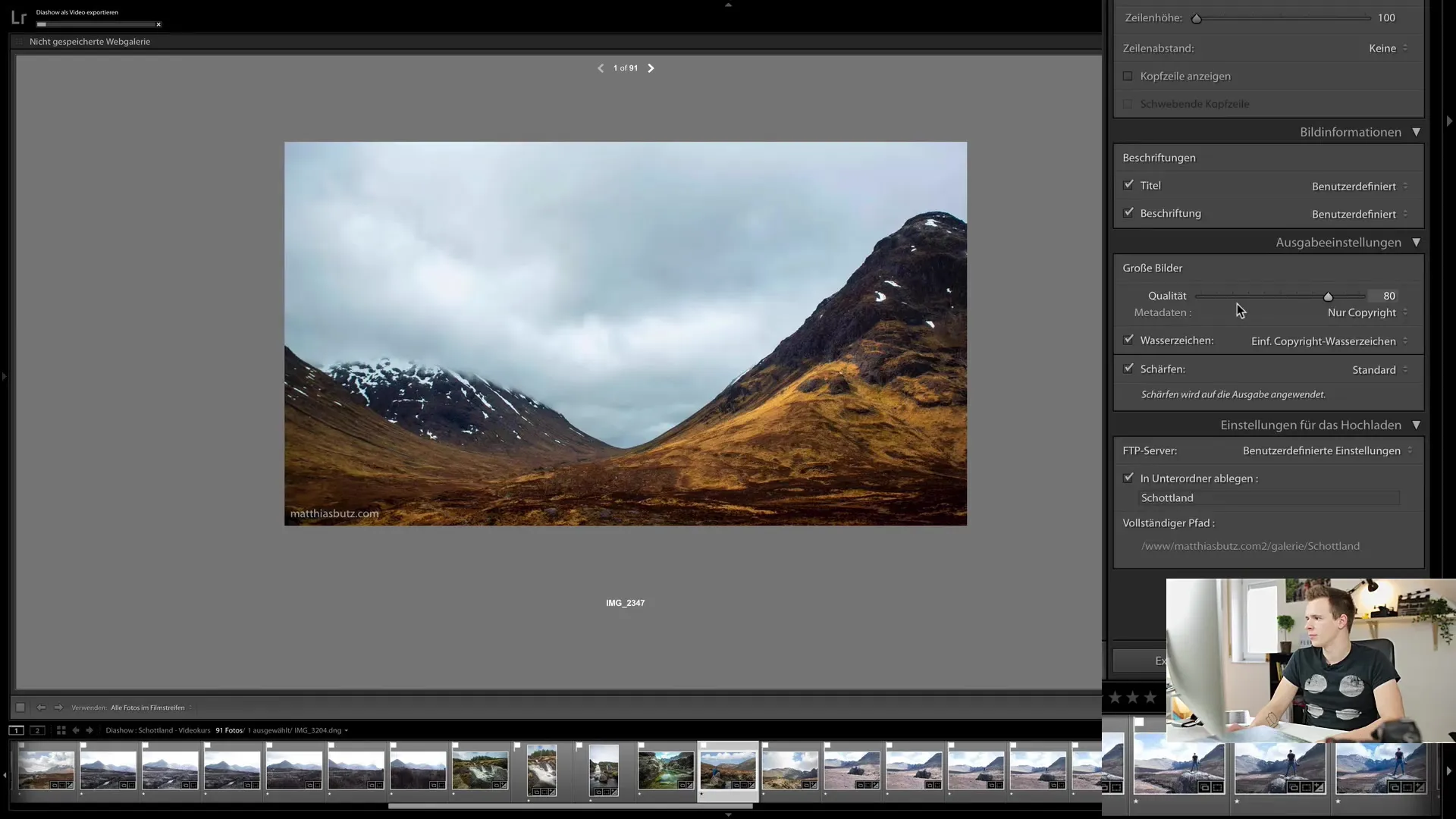Toggle Titel checkbox in Beschriftungen
Viewport: 1456px width, 819px height.
[x=1128, y=185]
